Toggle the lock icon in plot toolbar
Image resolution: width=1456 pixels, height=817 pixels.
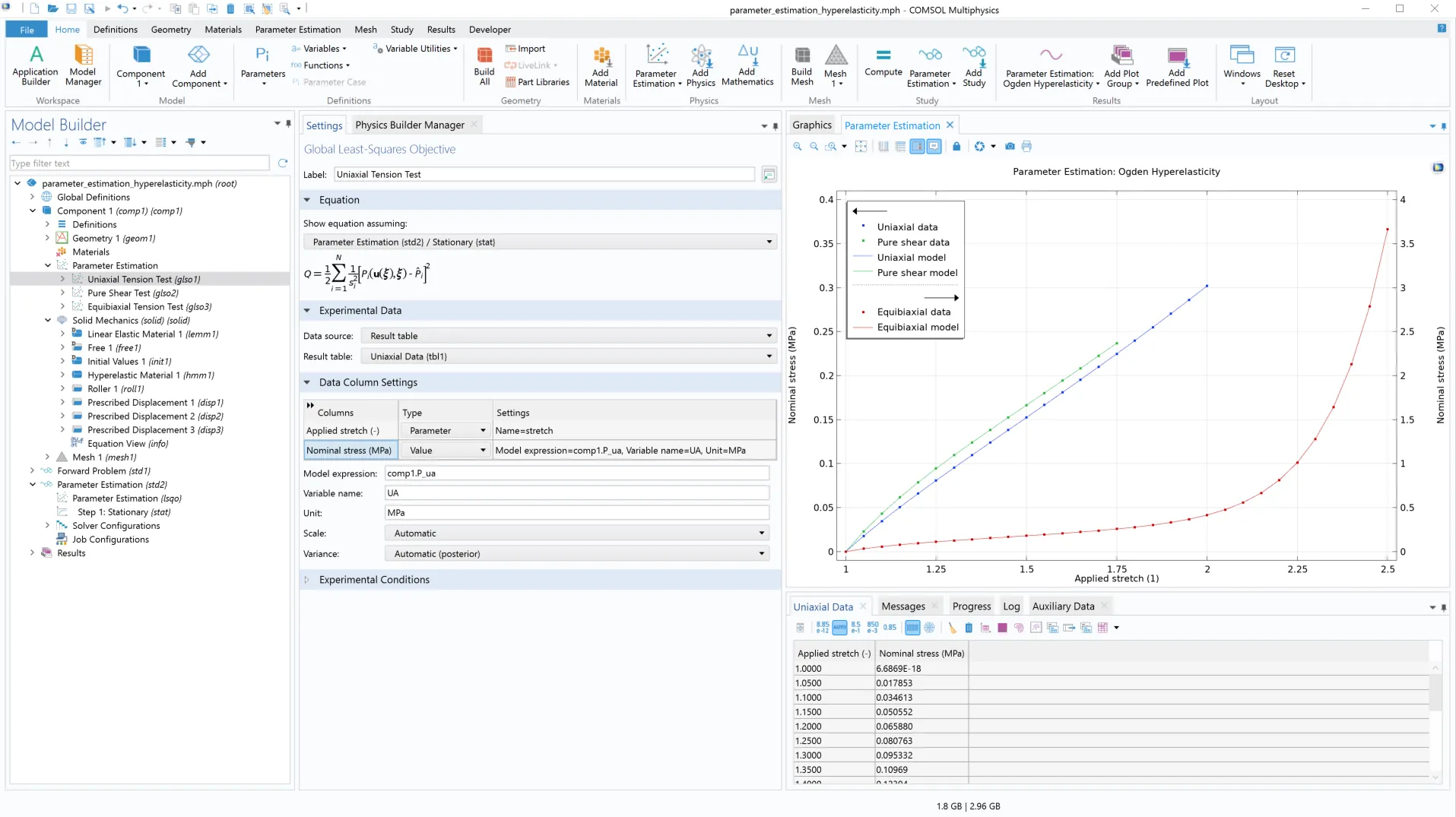(x=956, y=146)
